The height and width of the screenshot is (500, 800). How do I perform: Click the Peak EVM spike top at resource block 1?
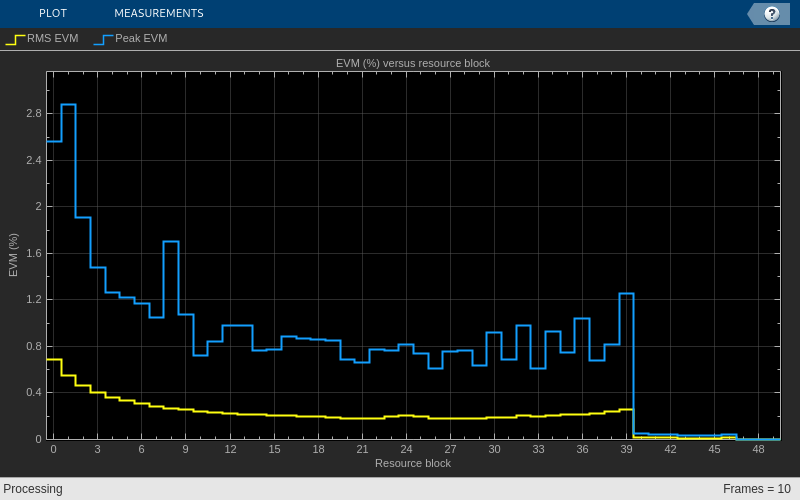68,105
